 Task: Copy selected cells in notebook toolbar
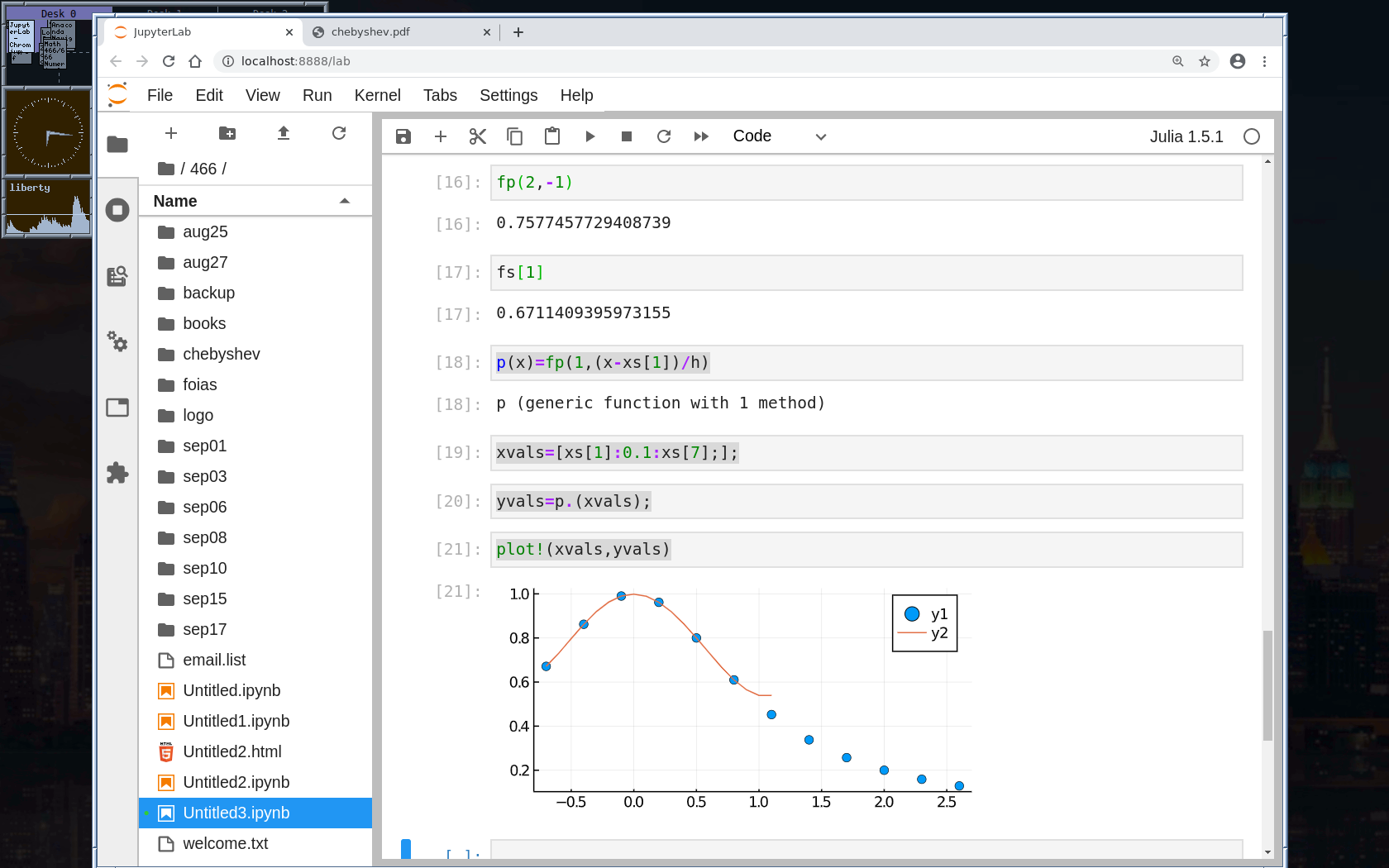514,136
